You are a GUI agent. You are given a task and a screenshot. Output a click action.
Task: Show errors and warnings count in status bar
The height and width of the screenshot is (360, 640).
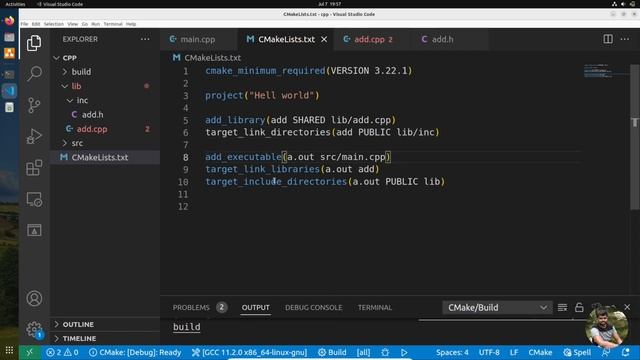click(x=62, y=353)
